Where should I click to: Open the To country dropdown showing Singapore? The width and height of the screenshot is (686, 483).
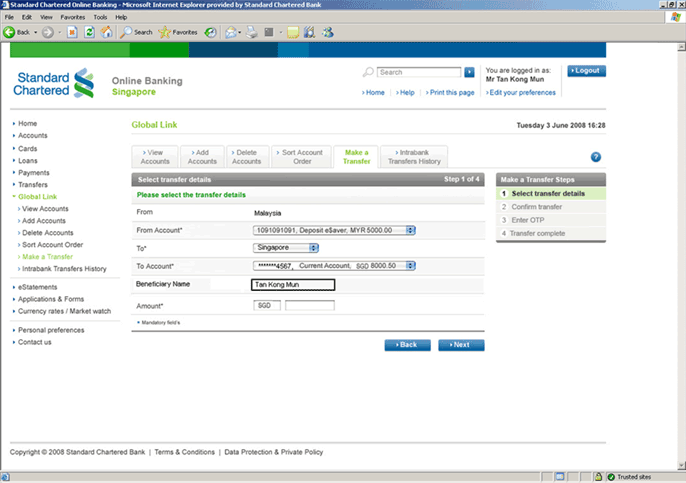[286, 248]
